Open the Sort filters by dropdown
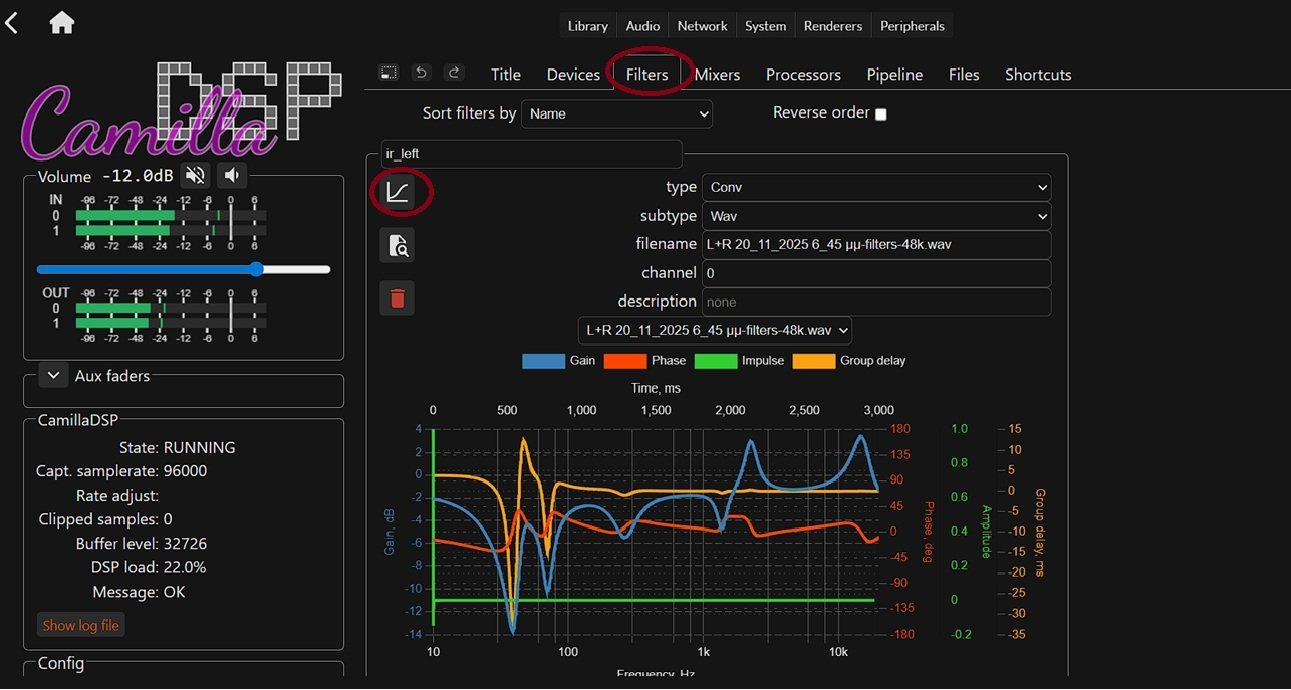This screenshot has height=690, width=1291. (617, 114)
